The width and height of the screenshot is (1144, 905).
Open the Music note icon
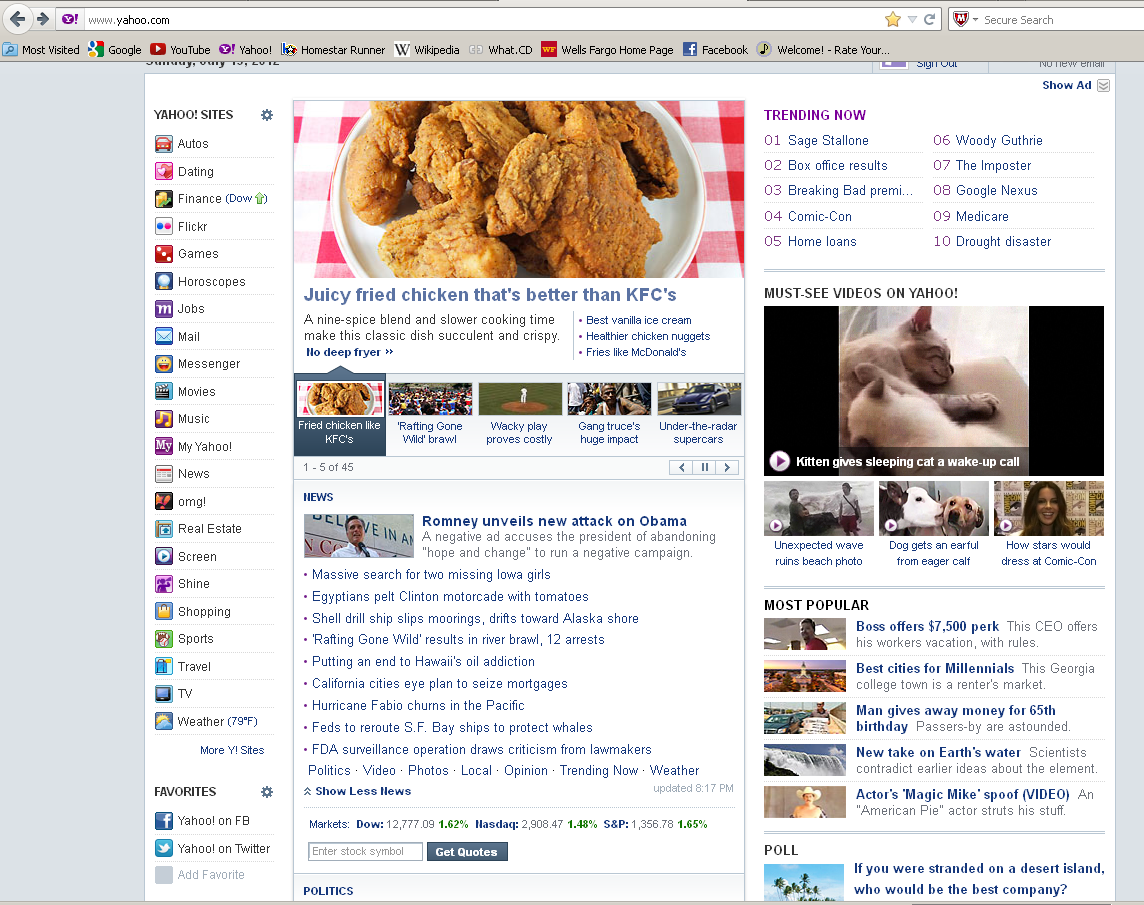[163, 419]
